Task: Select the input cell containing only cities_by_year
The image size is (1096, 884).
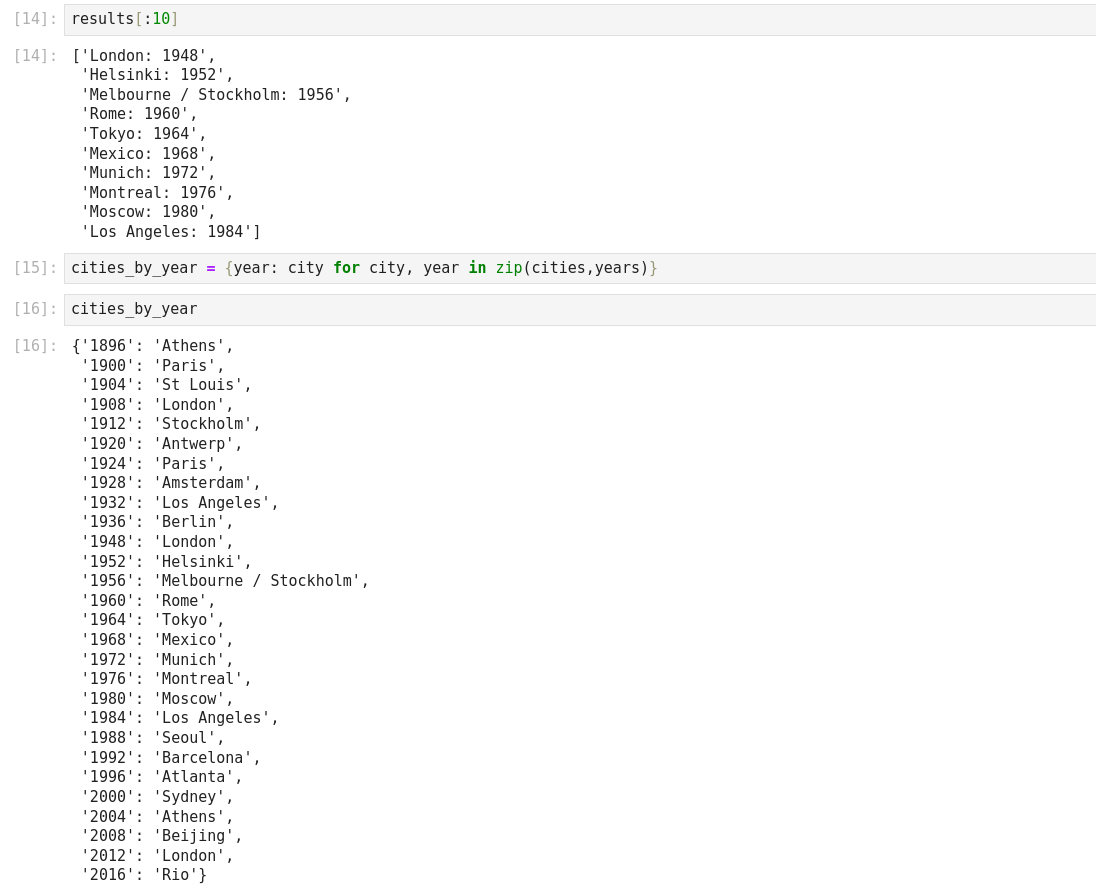Action: click(x=580, y=310)
